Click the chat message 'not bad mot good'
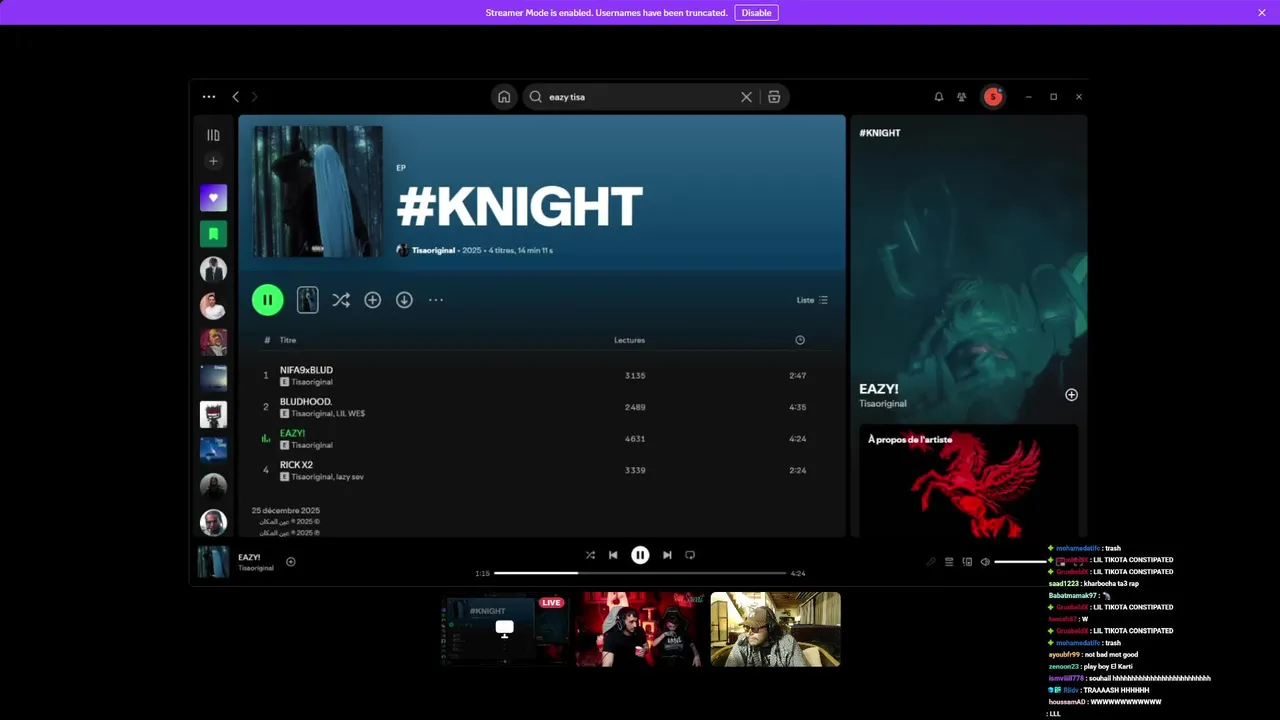The width and height of the screenshot is (1280, 720). [x=1110, y=655]
